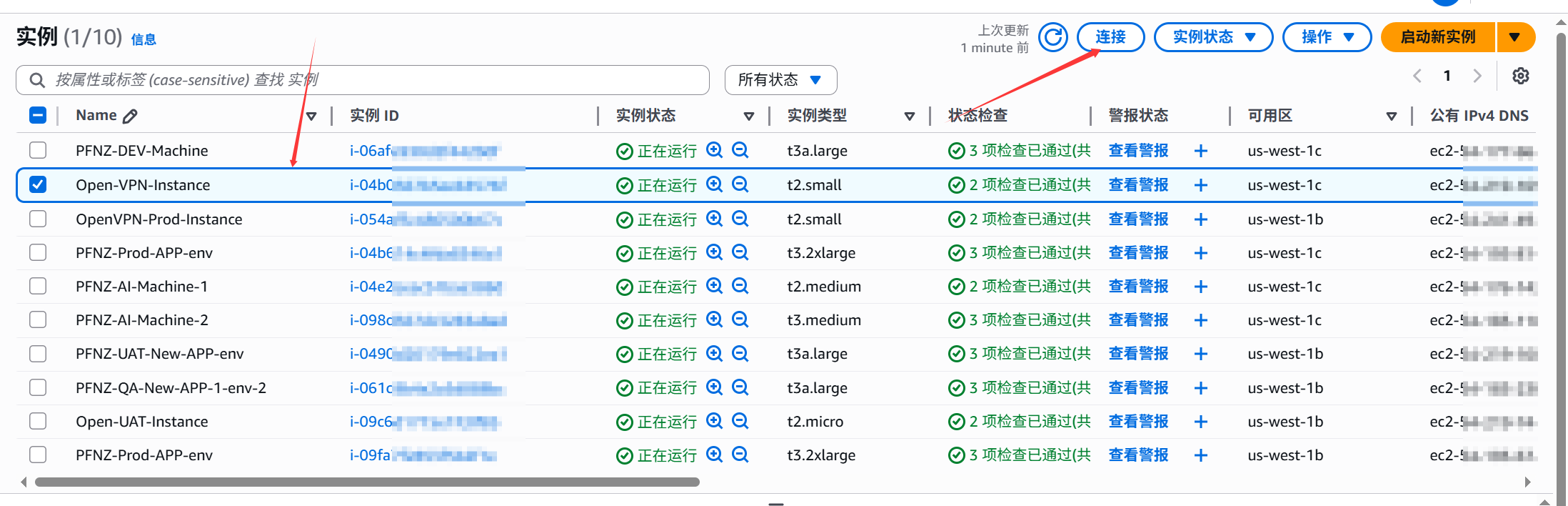Click t2.micro instance type cell
The image size is (1568, 506).
[815, 422]
